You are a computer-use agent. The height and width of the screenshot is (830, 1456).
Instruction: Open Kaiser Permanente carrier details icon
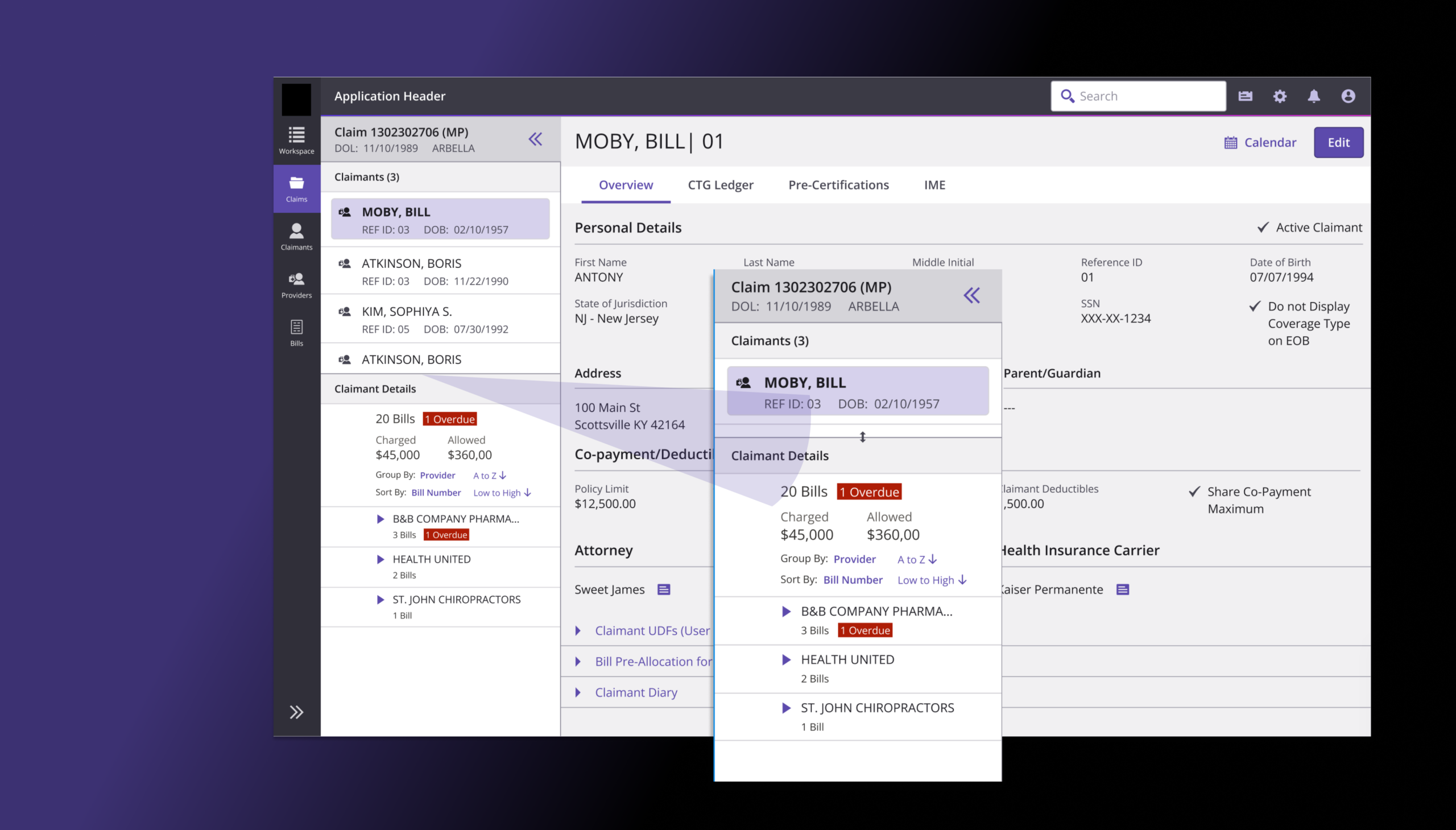click(x=1122, y=589)
